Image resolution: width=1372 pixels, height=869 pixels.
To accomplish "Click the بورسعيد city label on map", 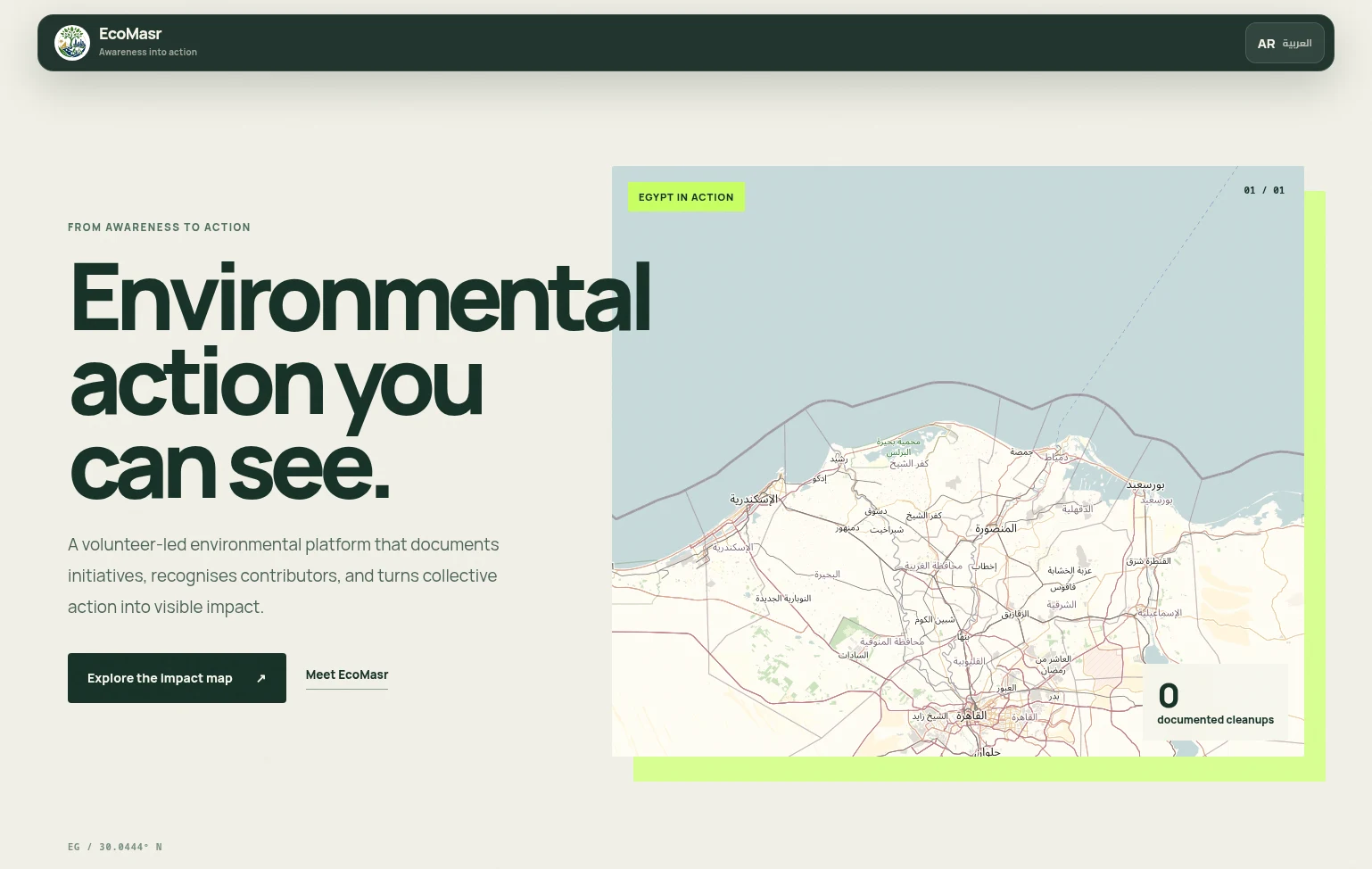I will [x=1145, y=484].
